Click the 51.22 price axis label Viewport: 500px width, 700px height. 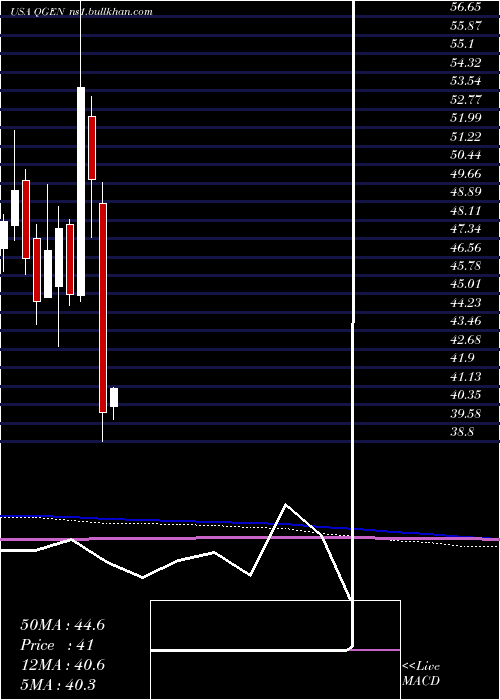(465, 136)
